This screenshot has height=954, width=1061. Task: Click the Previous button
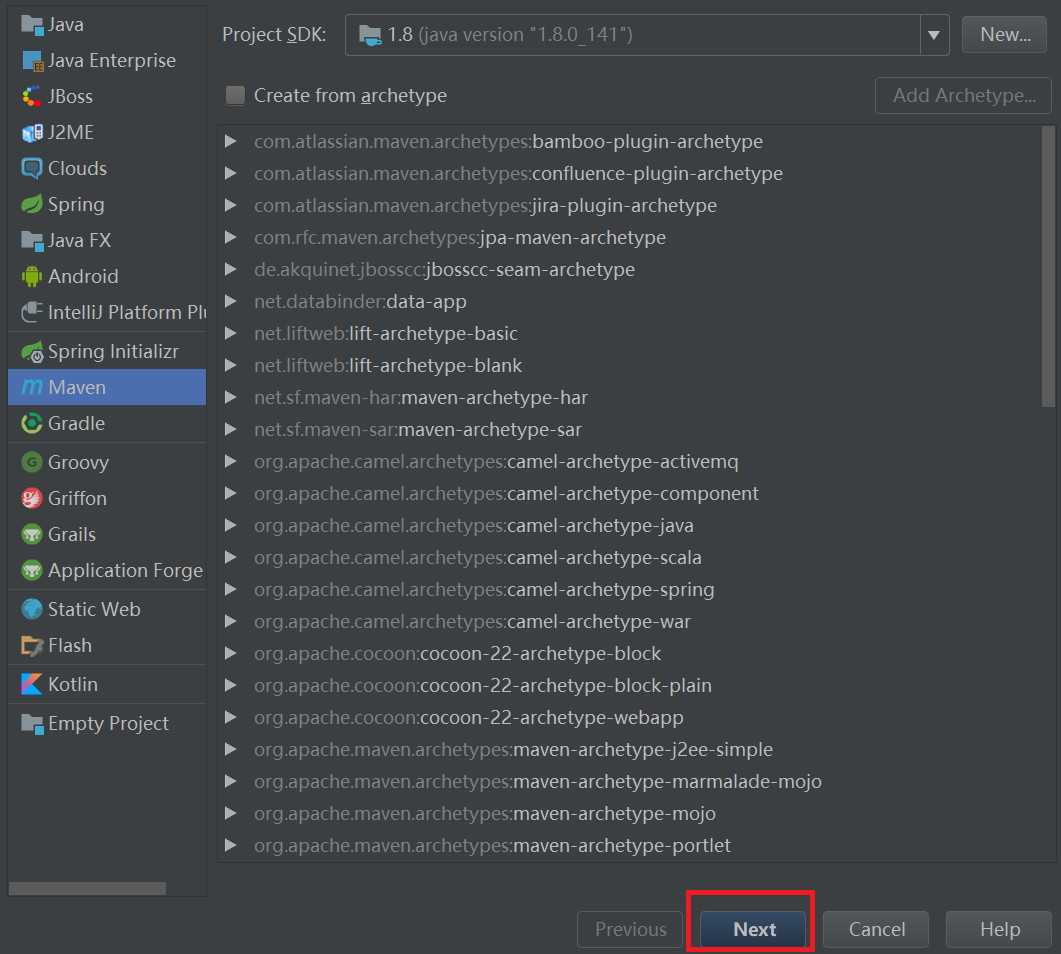point(630,930)
